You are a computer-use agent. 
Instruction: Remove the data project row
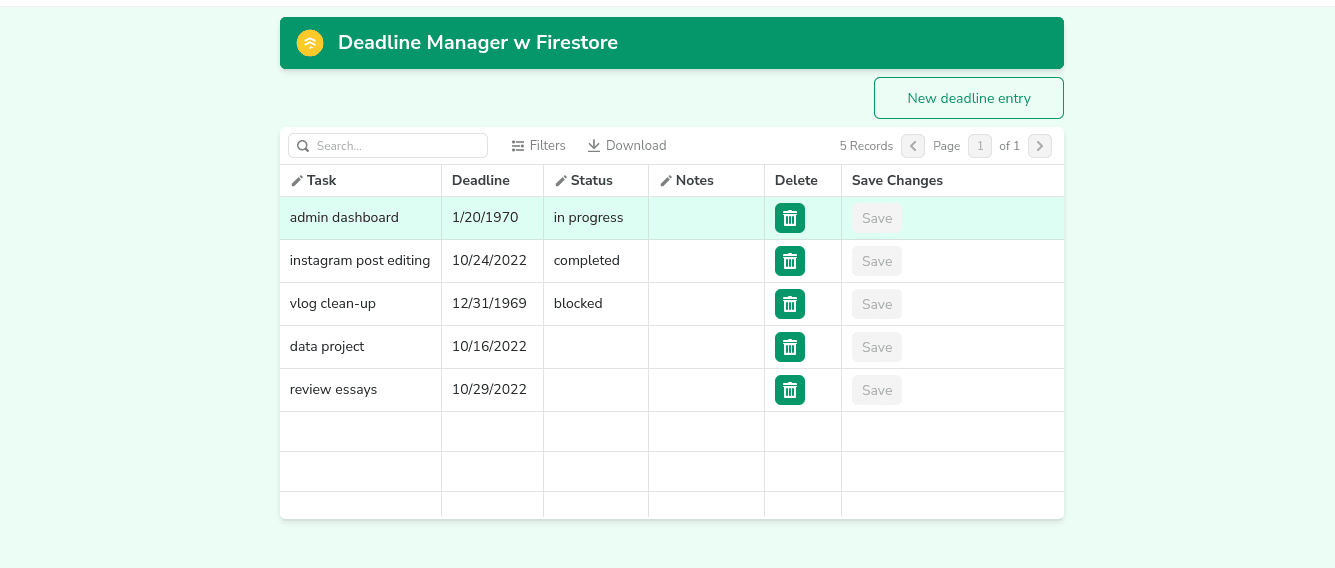click(x=789, y=347)
